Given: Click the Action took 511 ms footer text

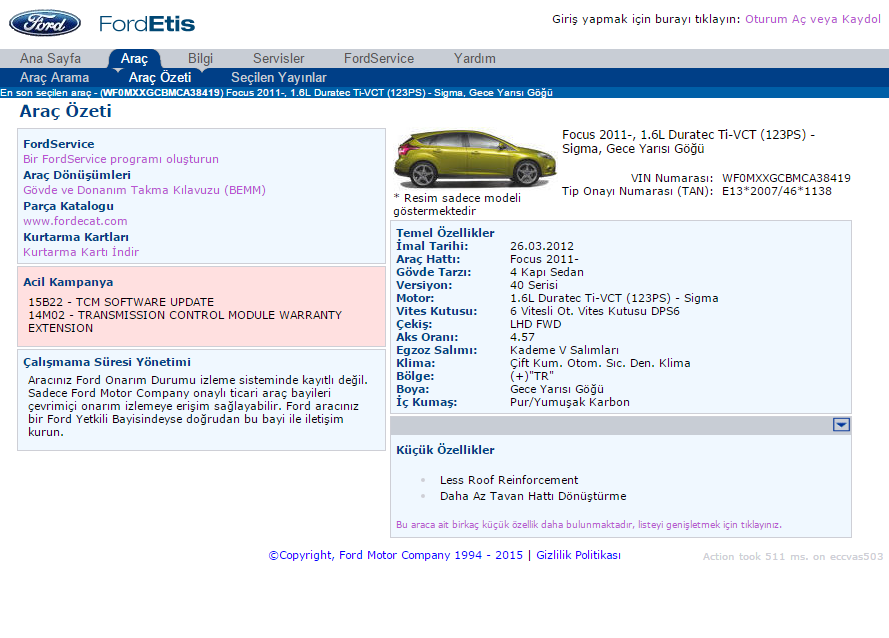Looking at the screenshot, I should tap(793, 557).
